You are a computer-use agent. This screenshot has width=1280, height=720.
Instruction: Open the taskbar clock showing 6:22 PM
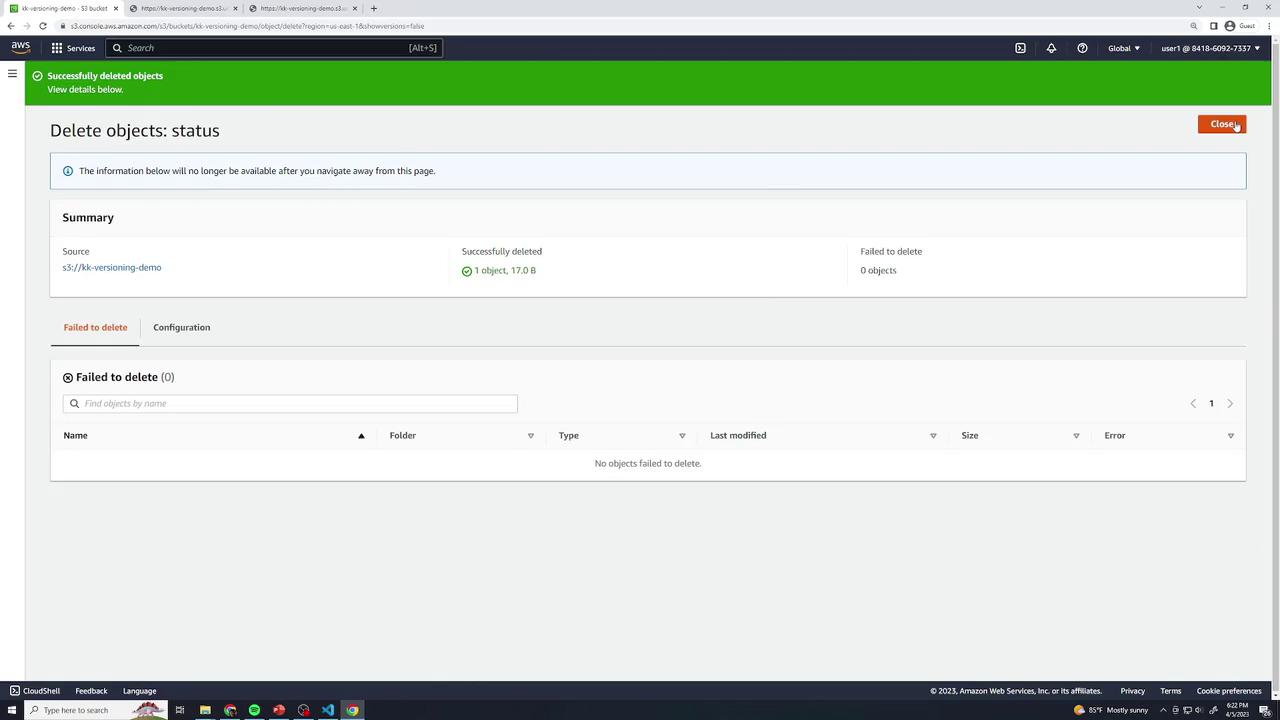(1237, 710)
